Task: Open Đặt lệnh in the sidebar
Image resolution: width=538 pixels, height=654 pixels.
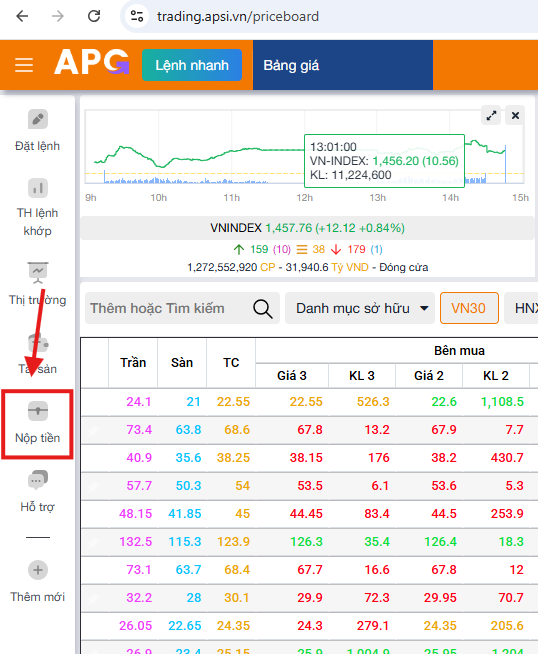Action: point(38,131)
